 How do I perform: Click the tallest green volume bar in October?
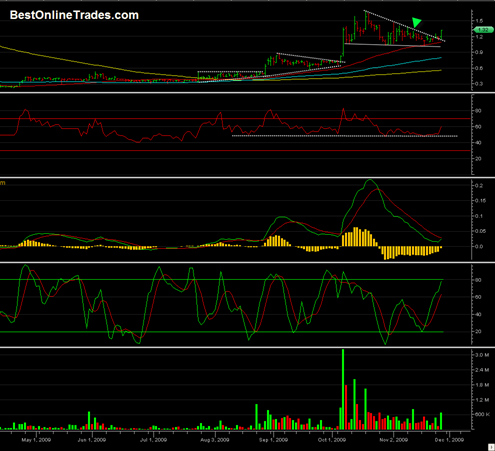[x=343, y=389]
